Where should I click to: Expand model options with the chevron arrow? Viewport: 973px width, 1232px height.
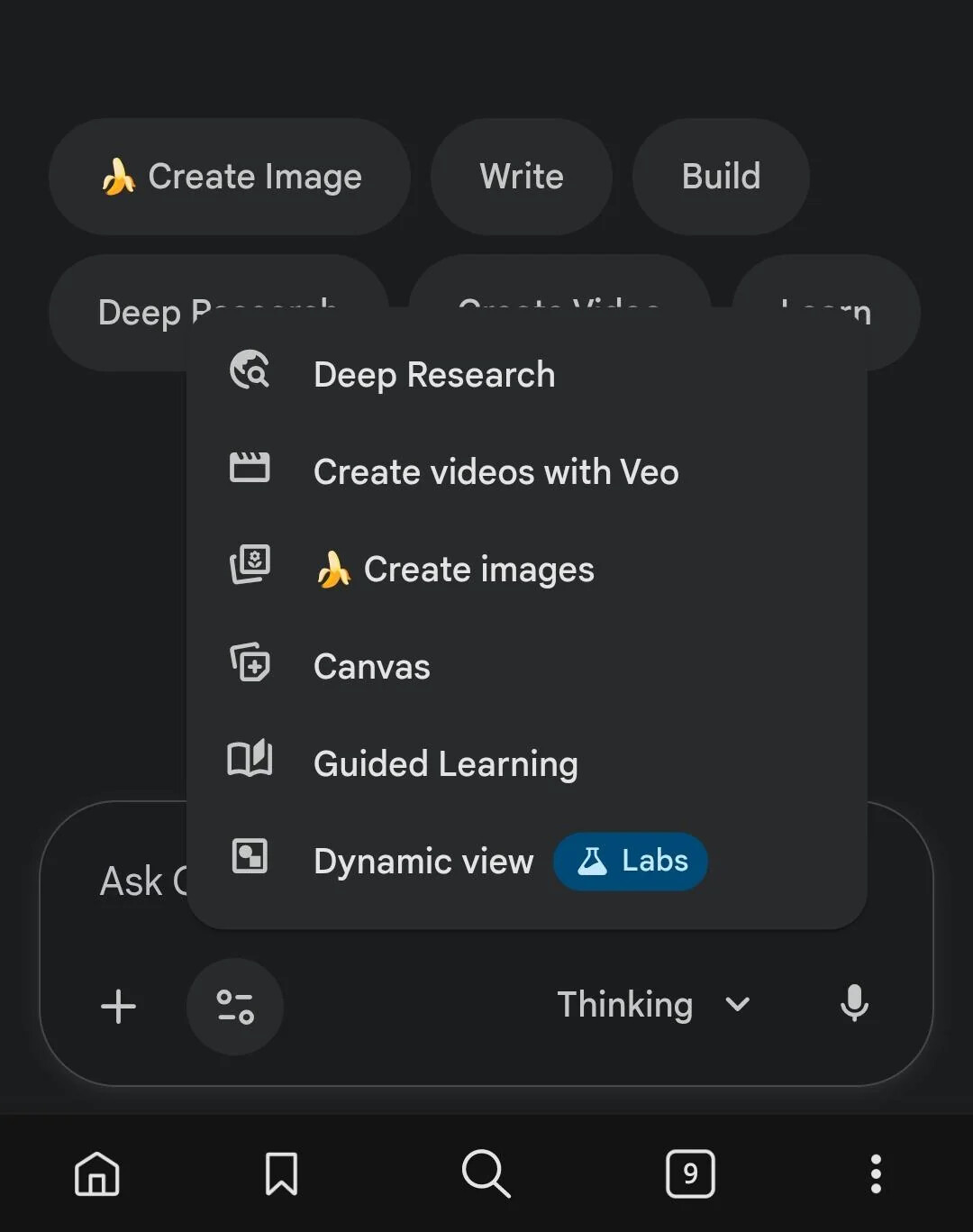[x=738, y=1004]
